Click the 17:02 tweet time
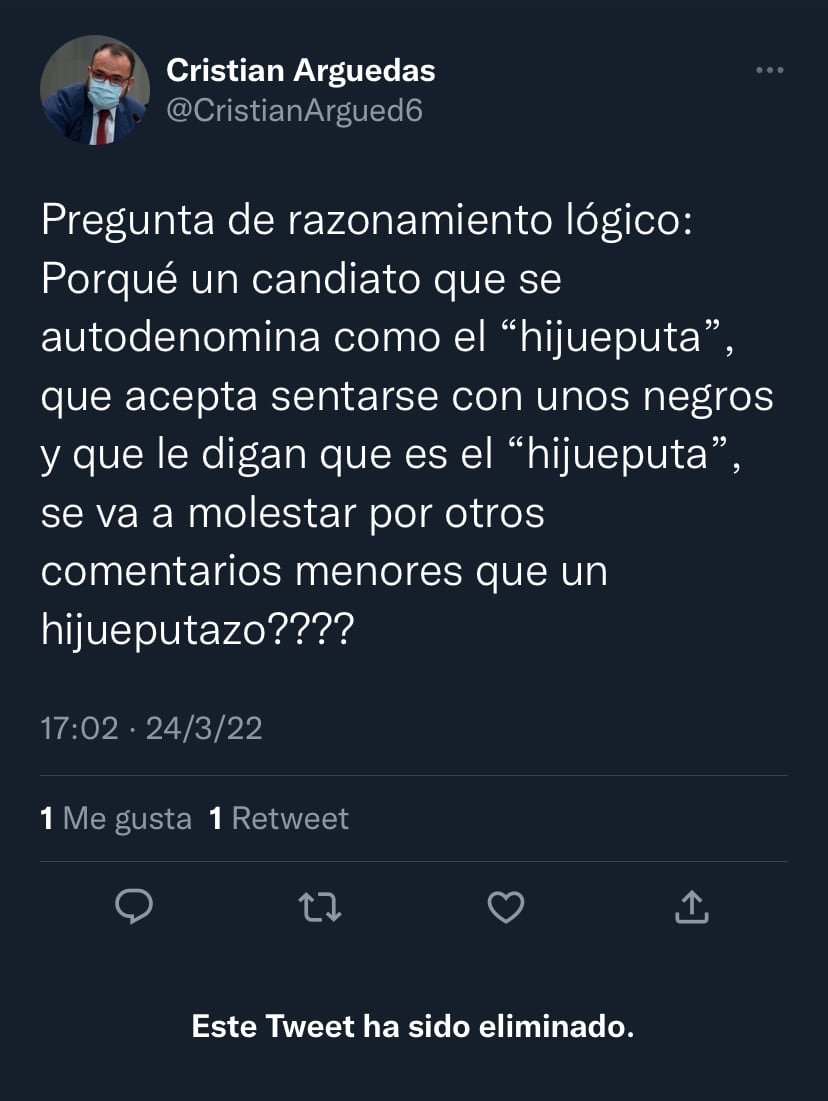 pos(79,728)
